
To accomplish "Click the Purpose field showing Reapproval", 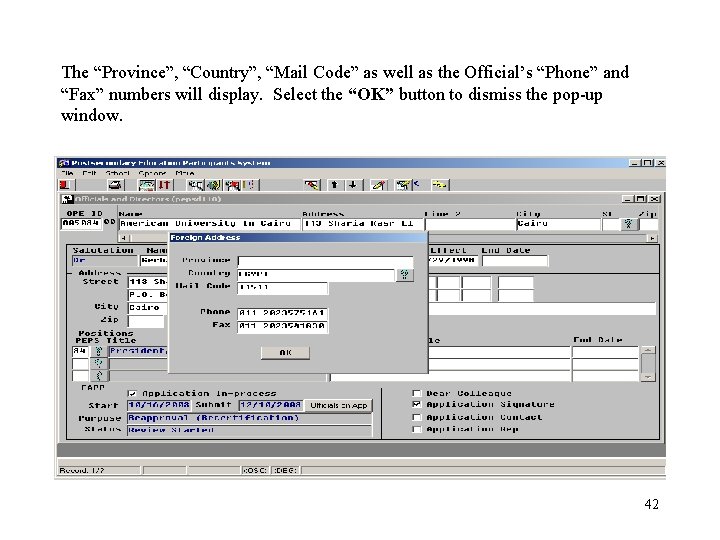I will point(249,418).
